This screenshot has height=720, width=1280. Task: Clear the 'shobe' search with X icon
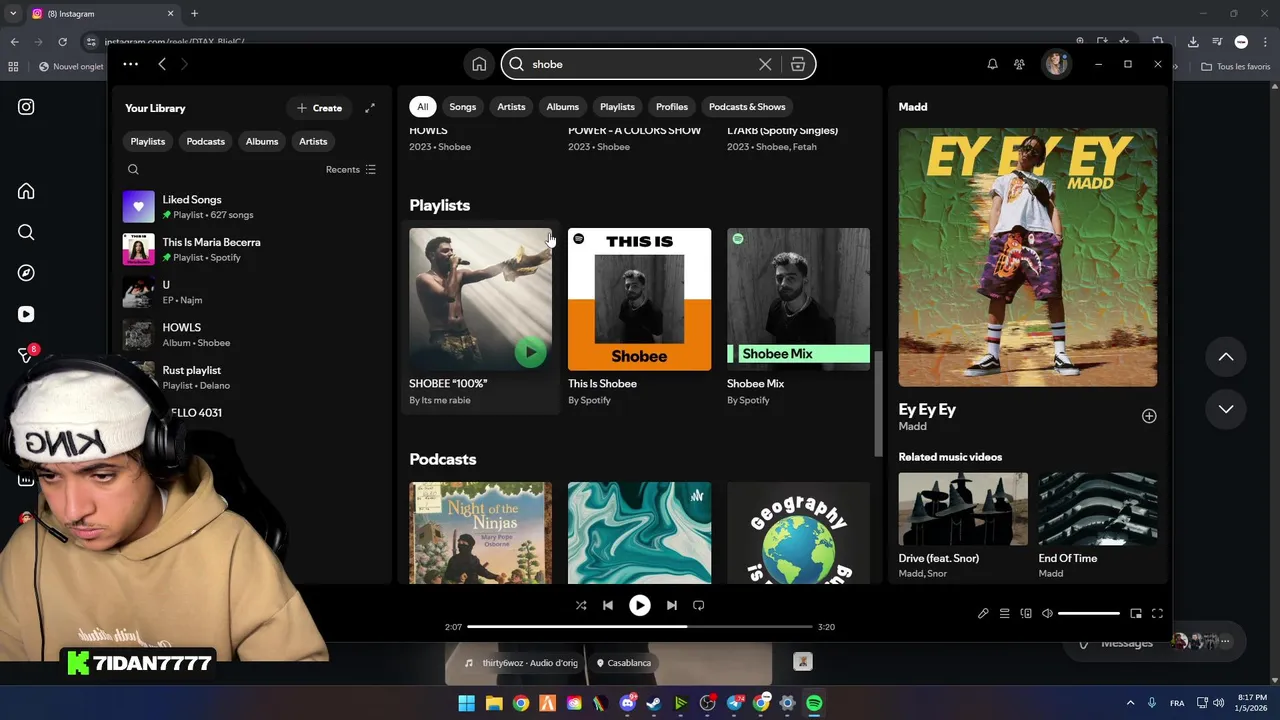(x=765, y=64)
